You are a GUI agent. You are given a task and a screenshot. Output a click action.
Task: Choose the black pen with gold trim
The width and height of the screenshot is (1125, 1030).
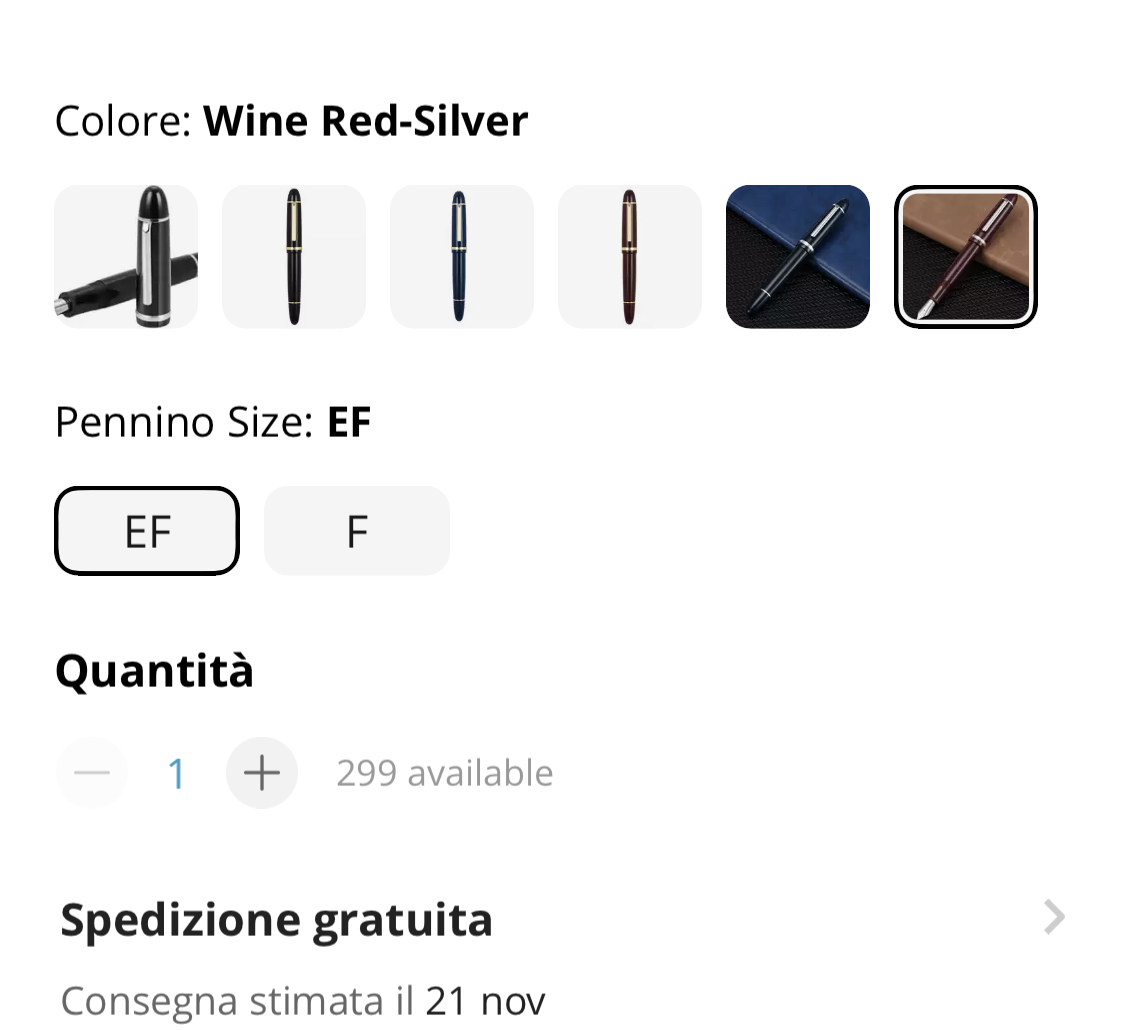pyautogui.click(x=294, y=256)
